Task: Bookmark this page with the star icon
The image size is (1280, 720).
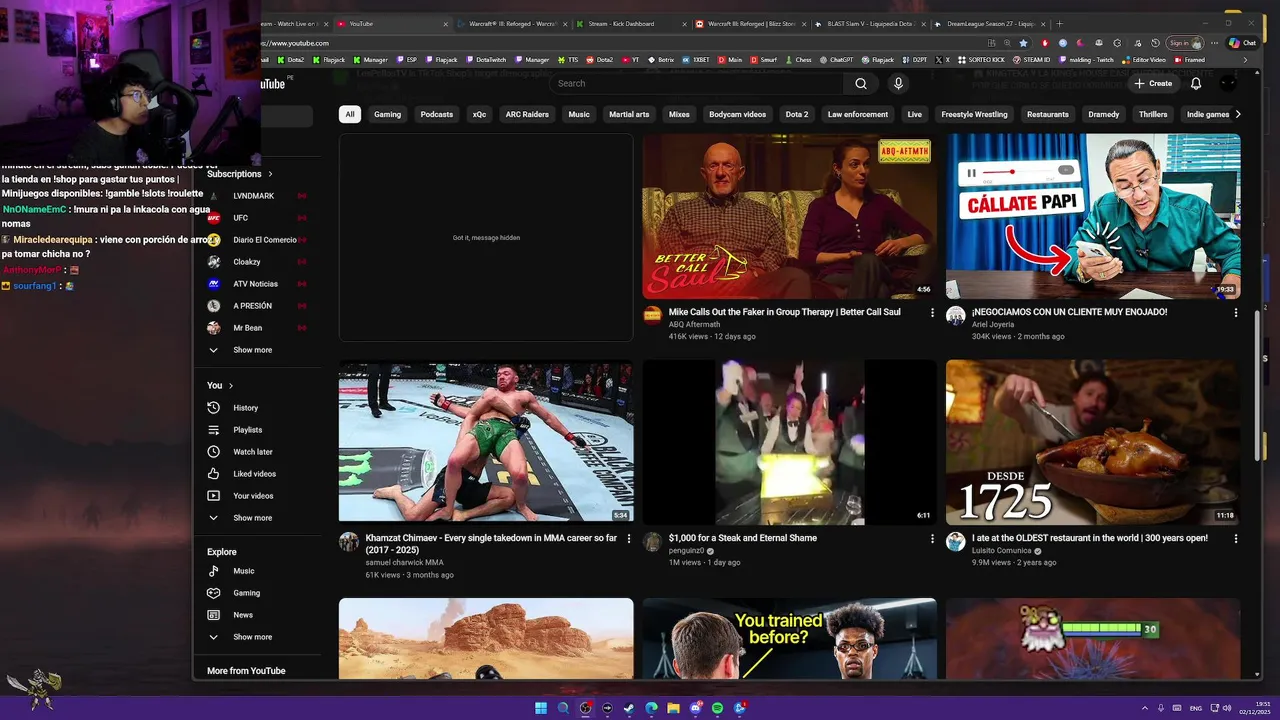Action: coord(1023,43)
